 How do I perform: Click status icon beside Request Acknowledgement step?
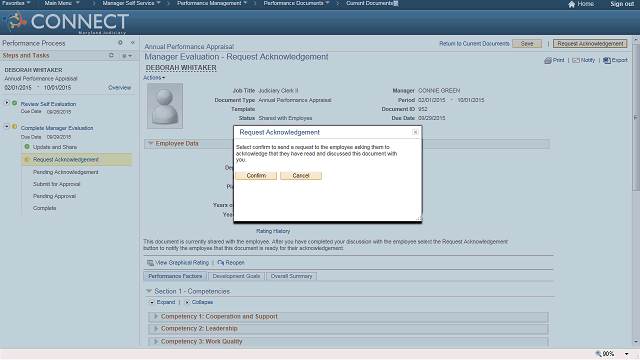[27, 159]
